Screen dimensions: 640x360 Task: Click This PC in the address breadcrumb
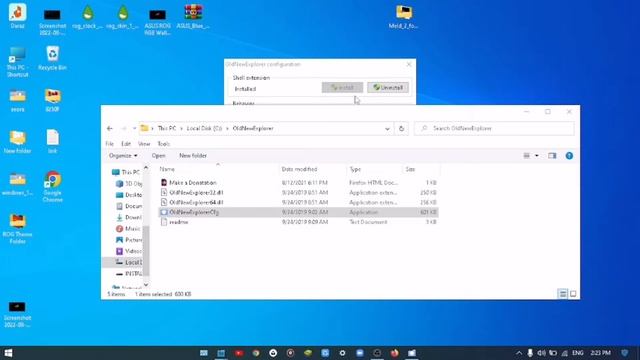click(x=167, y=128)
